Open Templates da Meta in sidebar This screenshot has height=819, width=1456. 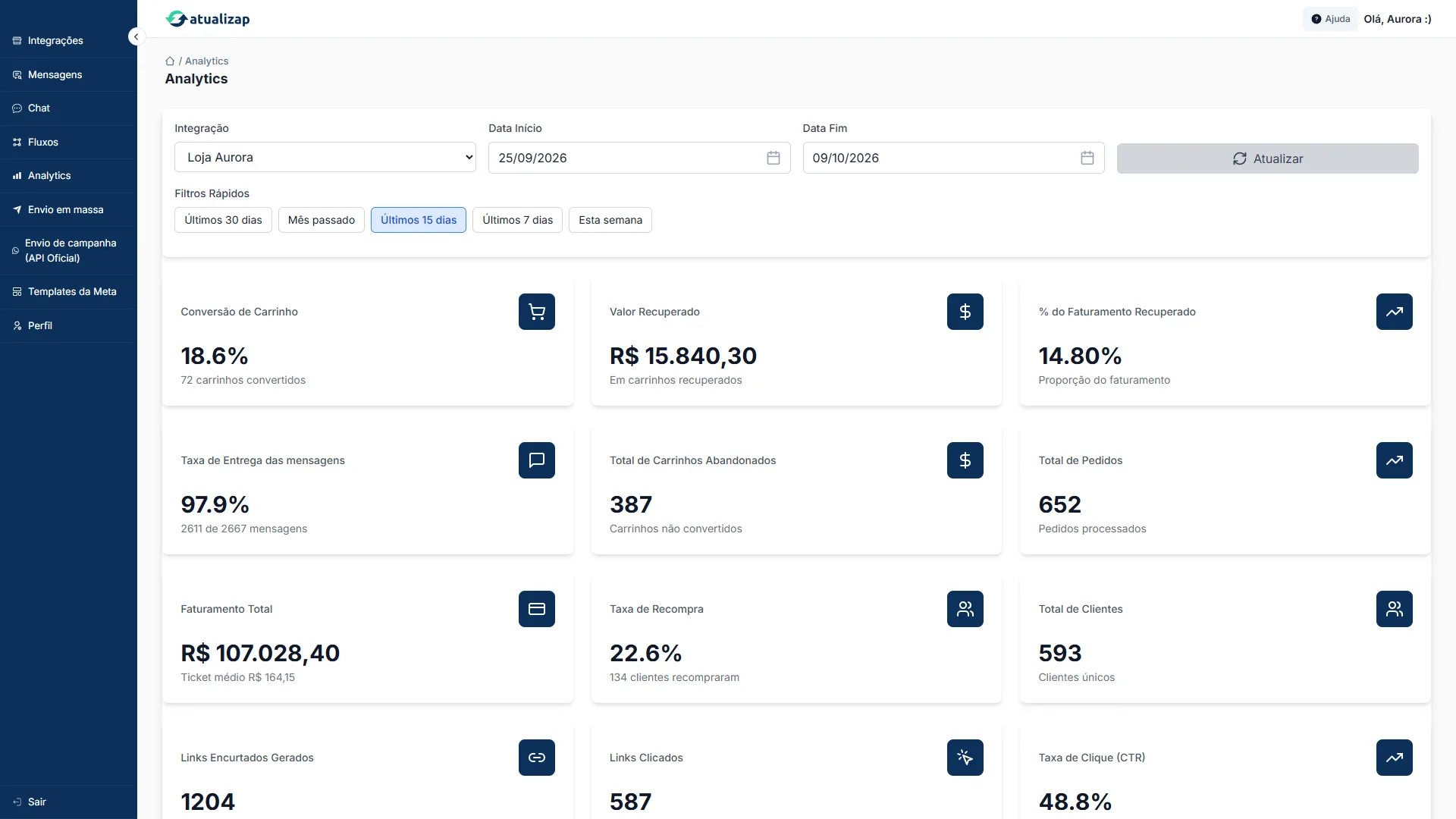pyautogui.click(x=68, y=292)
